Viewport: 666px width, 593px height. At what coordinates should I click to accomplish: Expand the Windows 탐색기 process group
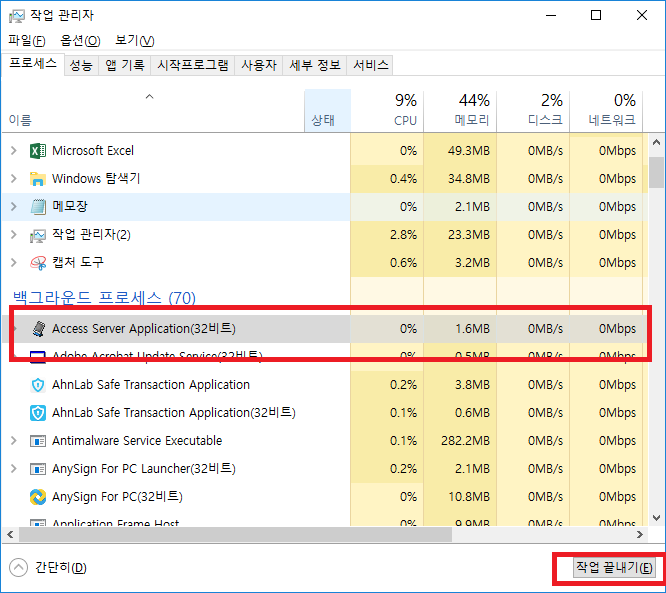14,178
